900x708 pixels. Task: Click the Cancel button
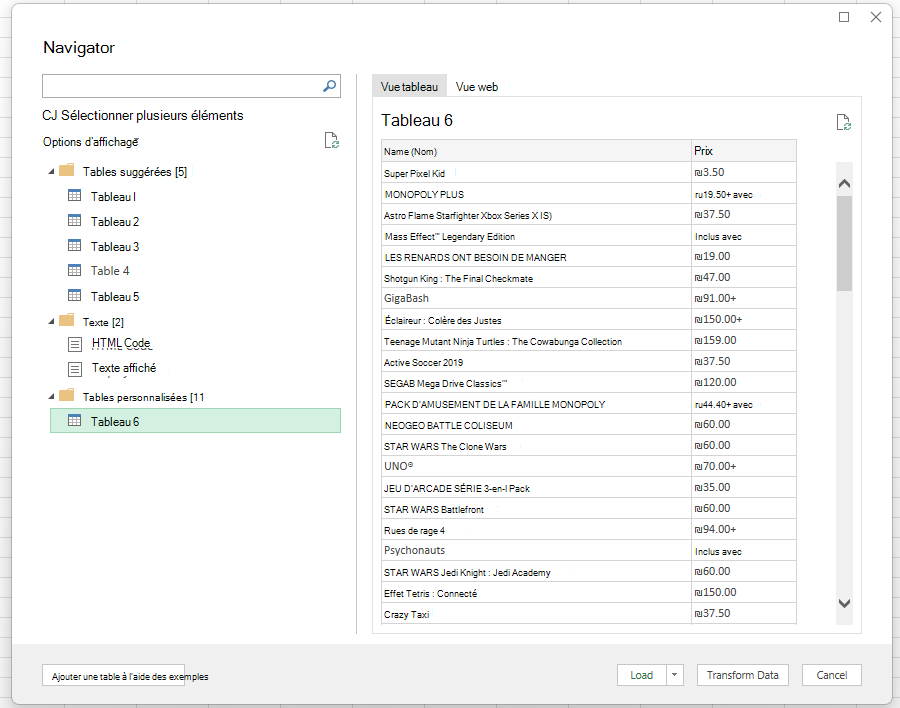click(832, 675)
